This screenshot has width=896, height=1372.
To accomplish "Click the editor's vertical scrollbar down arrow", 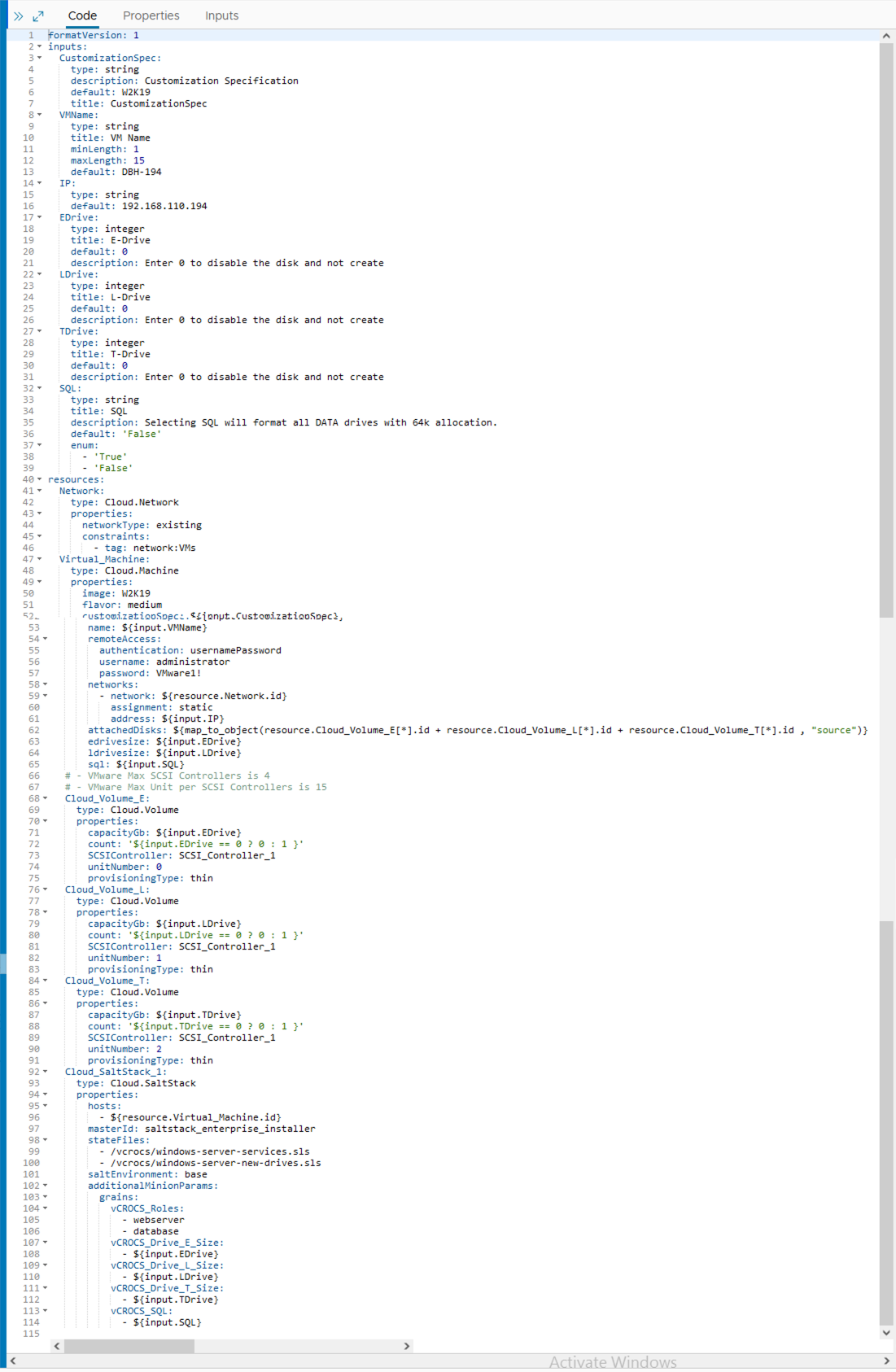I will click(x=885, y=1333).
